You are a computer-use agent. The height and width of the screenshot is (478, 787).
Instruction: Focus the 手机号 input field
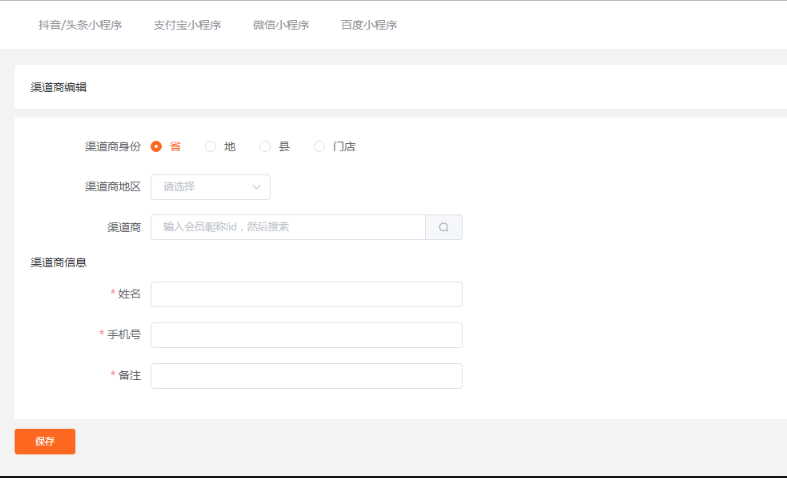tap(306, 335)
